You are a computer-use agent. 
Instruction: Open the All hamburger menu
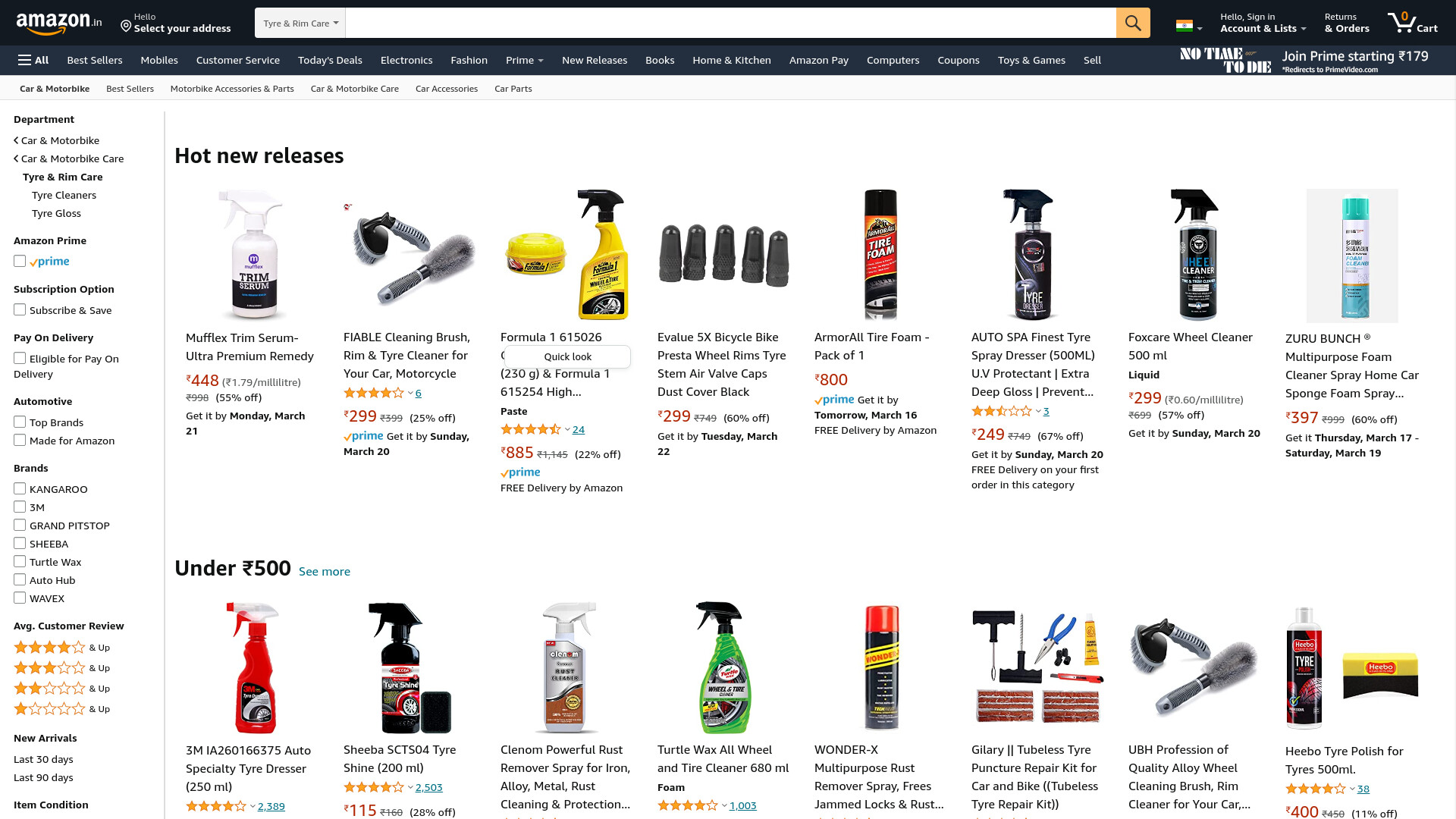point(33,60)
